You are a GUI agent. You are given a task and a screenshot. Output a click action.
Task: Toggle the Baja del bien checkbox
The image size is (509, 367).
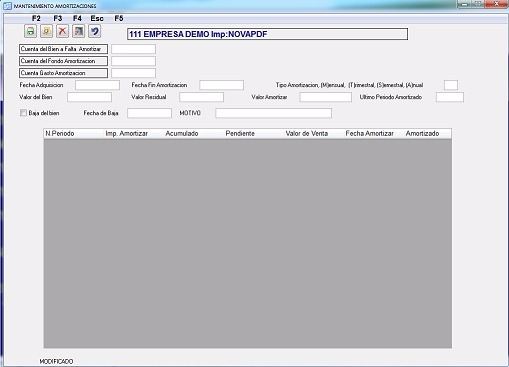[23, 113]
